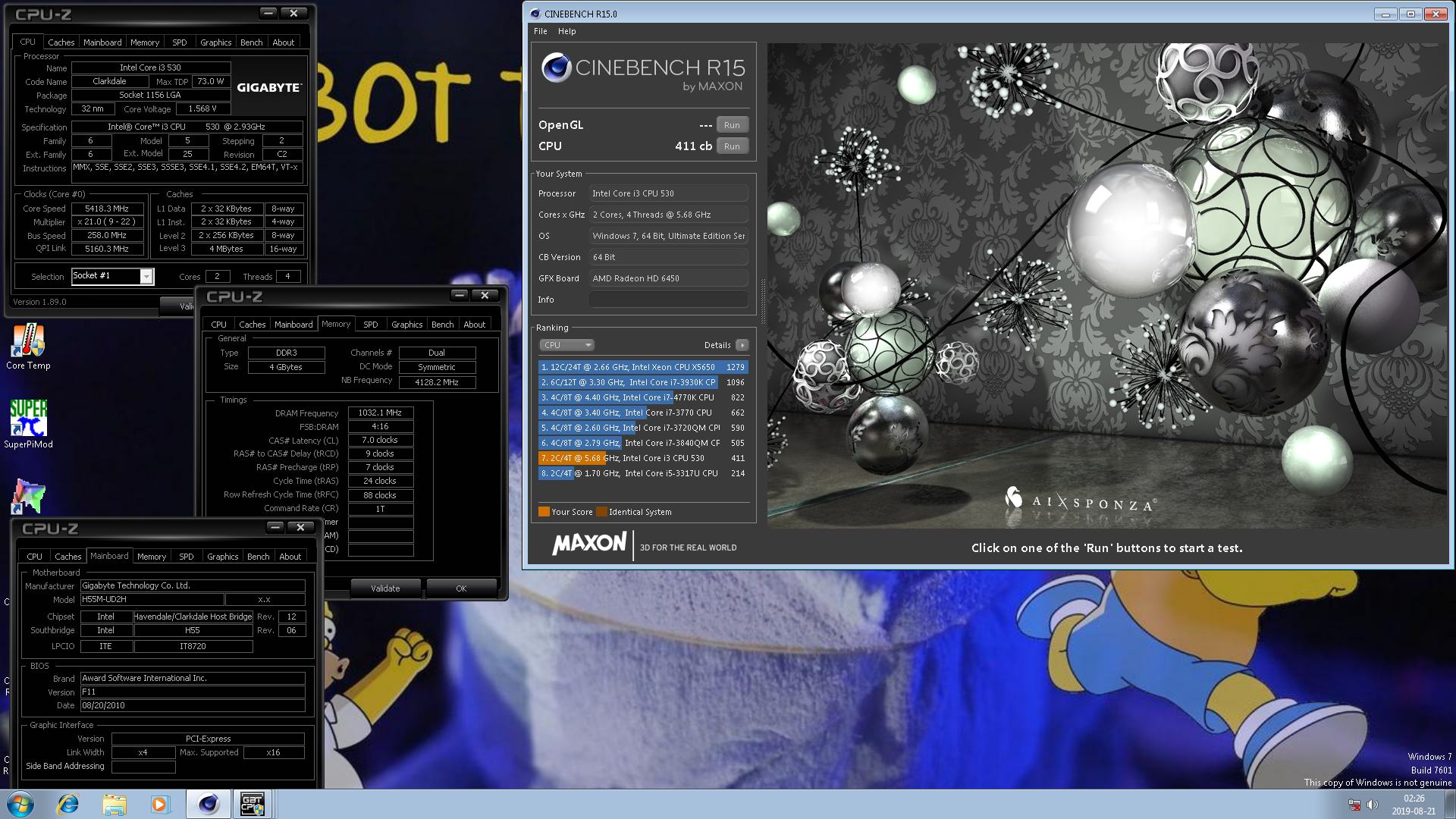Open the Core Temp desktop icon
The width and height of the screenshot is (1456, 819).
(28, 347)
